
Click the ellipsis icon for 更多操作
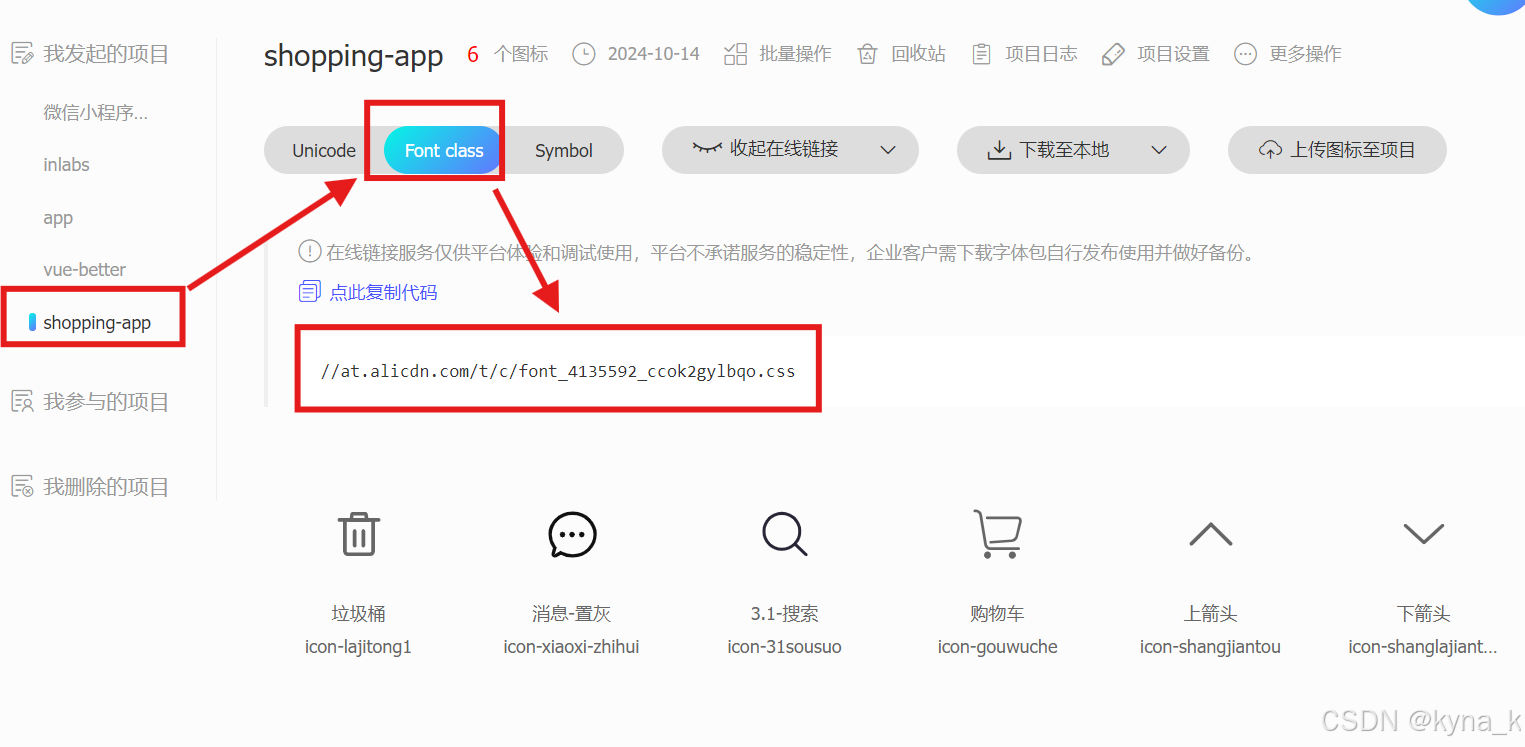(x=1245, y=54)
